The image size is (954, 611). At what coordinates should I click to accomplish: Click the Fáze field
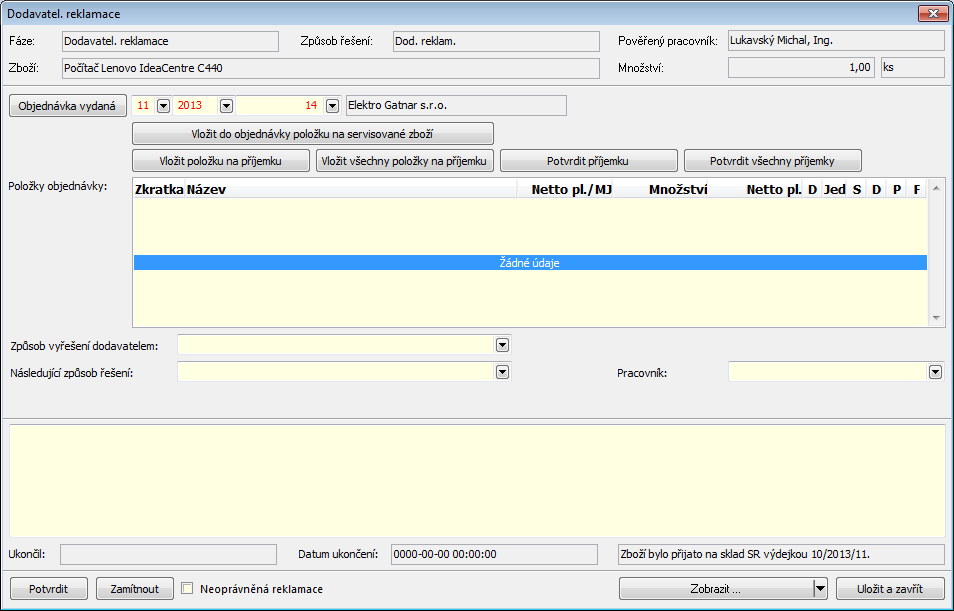170,41
